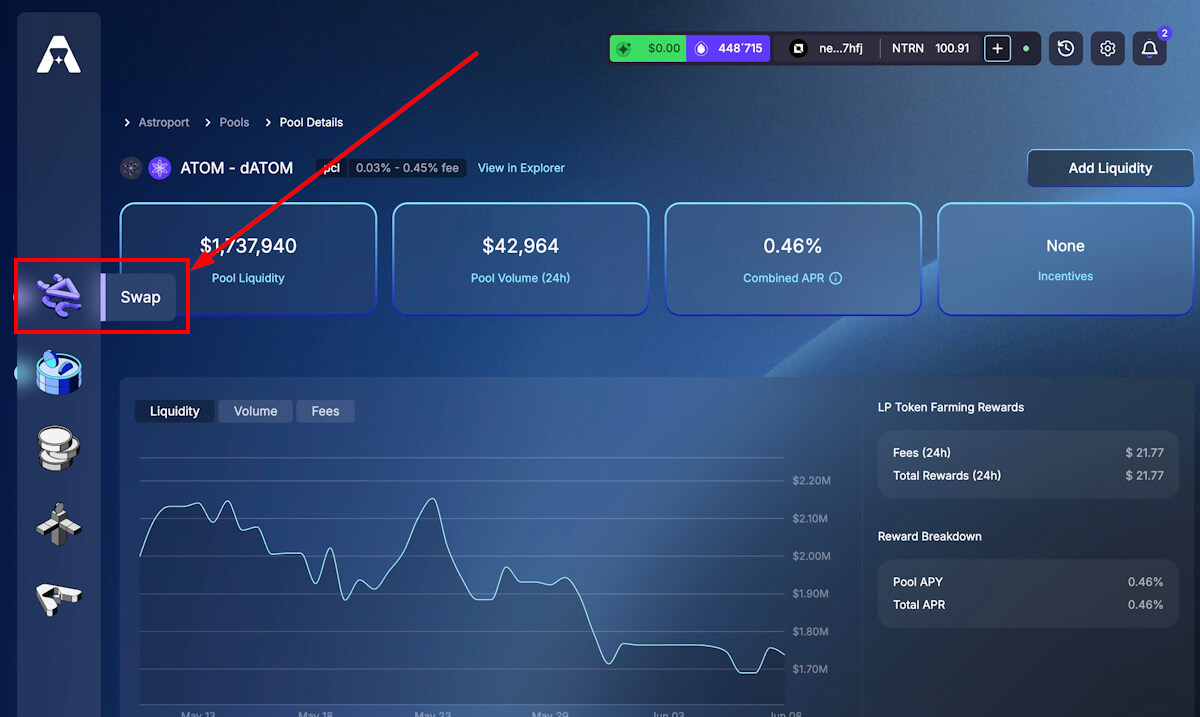
Task: Click the green $0.00 balance badge
Action: pyautogui.click(x=648, y=48)
